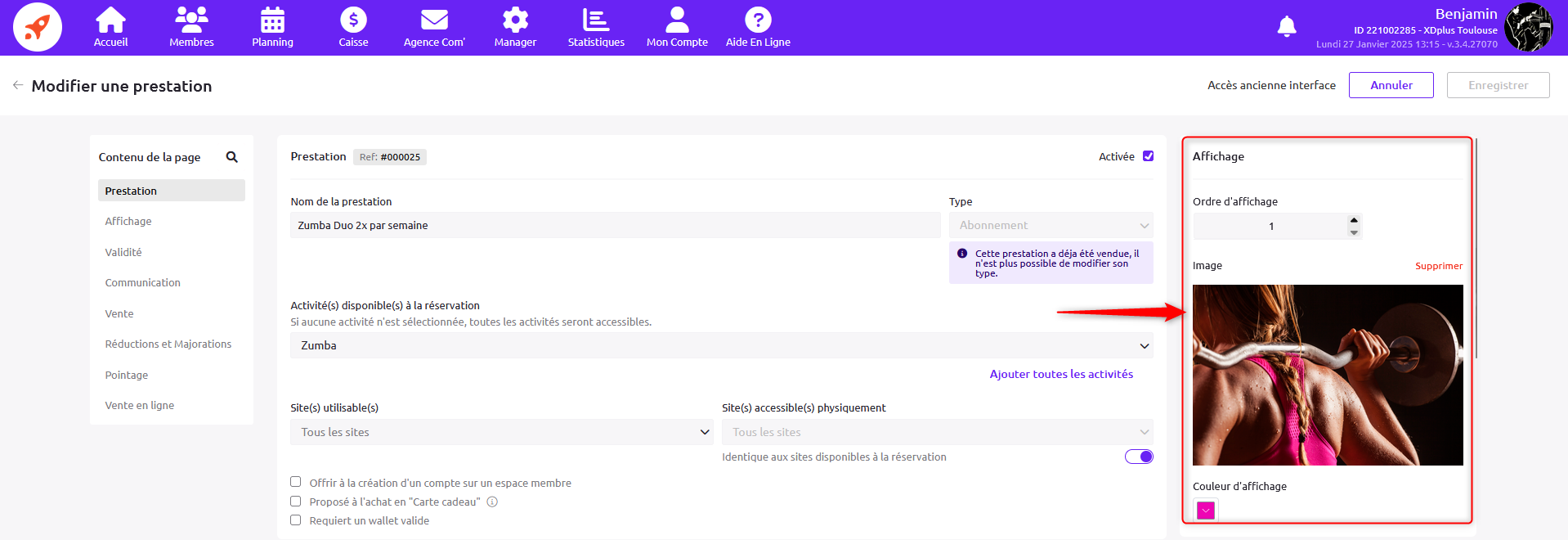Jump to the Vente en ligne section
The width and height of the screenshot is (1568, 540).
(x=140, y=405)
